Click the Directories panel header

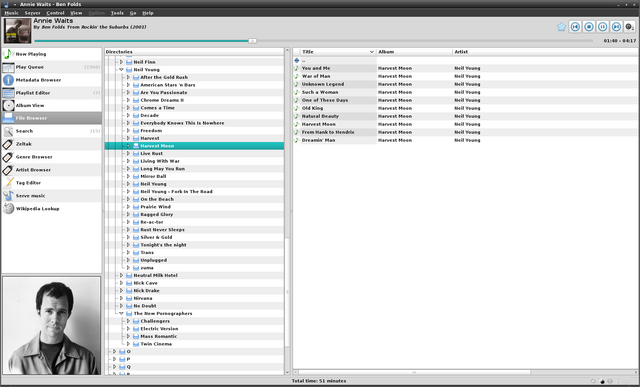(x=194, y=52)
